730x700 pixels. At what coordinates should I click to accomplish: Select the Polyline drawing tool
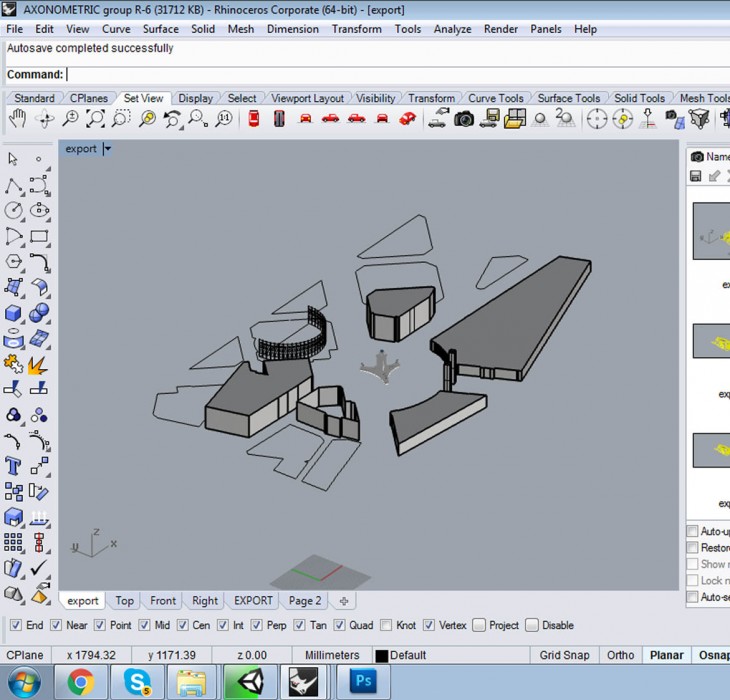tap(14, 186)
